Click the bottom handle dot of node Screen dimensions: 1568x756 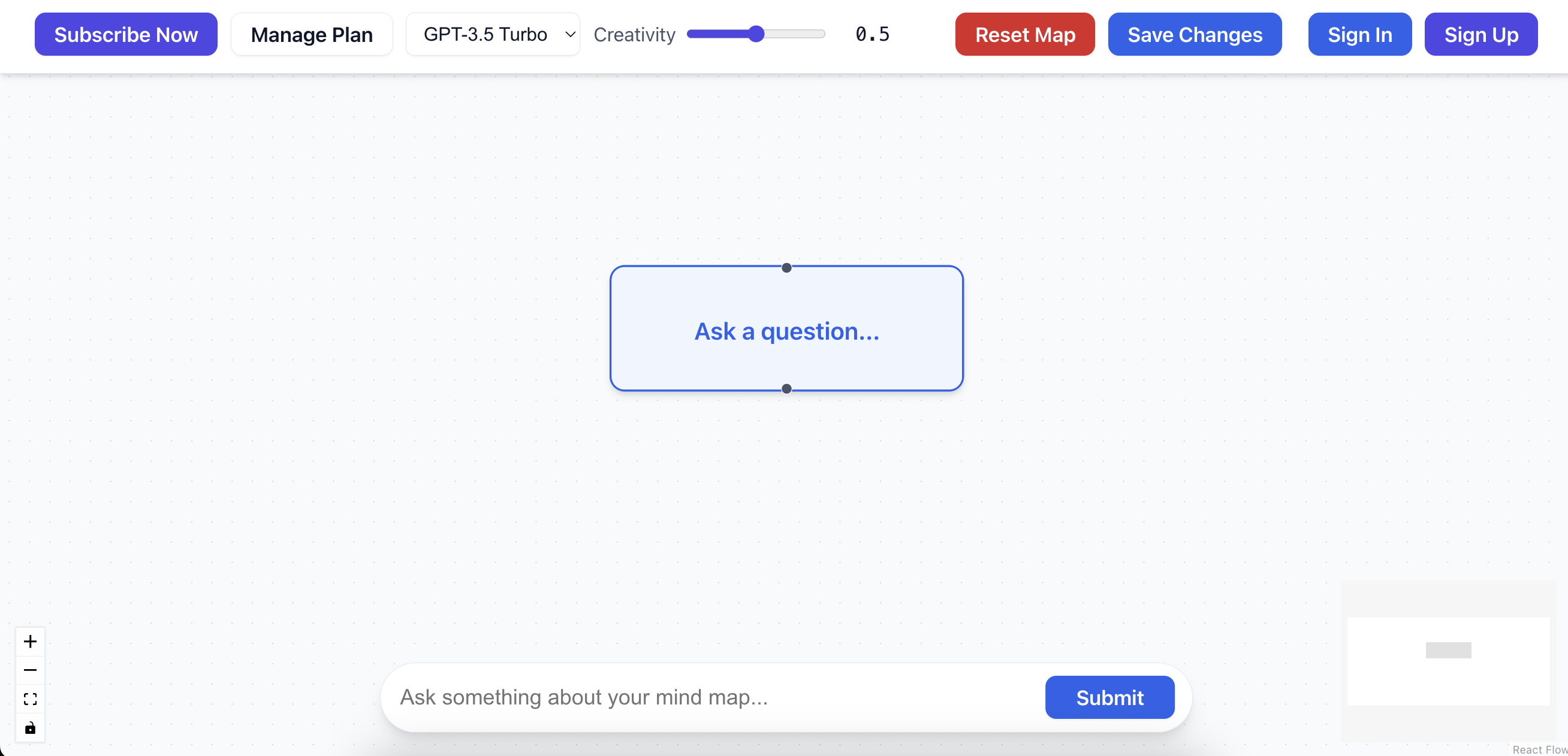click(786, 389)
